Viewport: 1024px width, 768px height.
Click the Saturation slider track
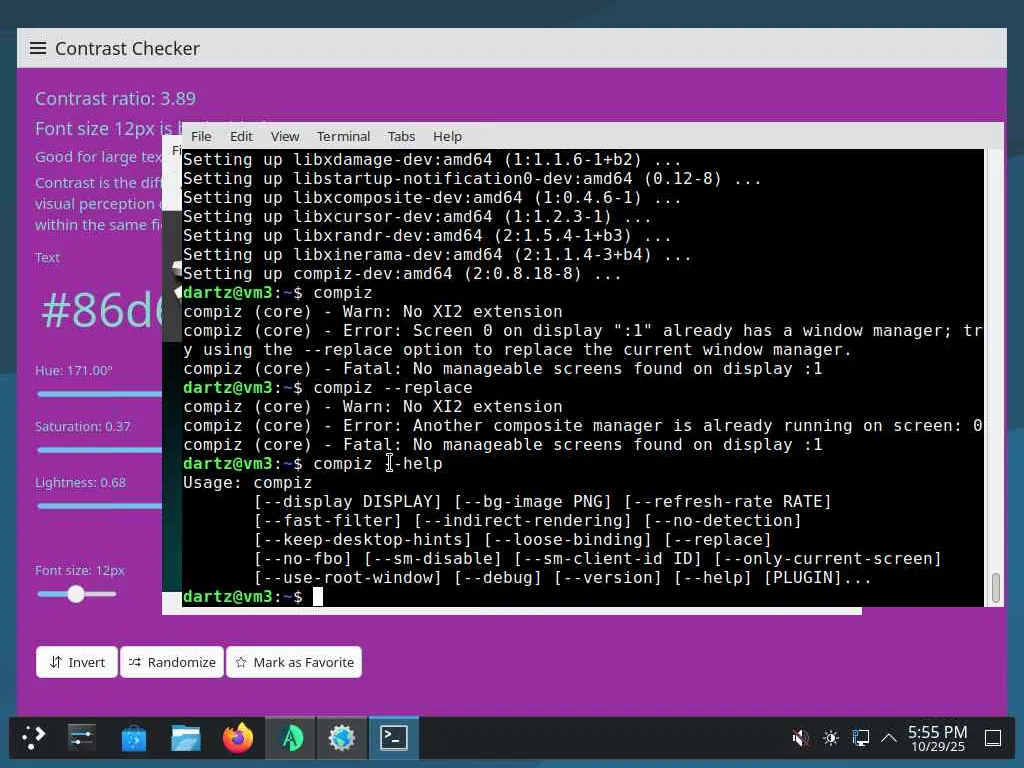[x=99, y=450]
